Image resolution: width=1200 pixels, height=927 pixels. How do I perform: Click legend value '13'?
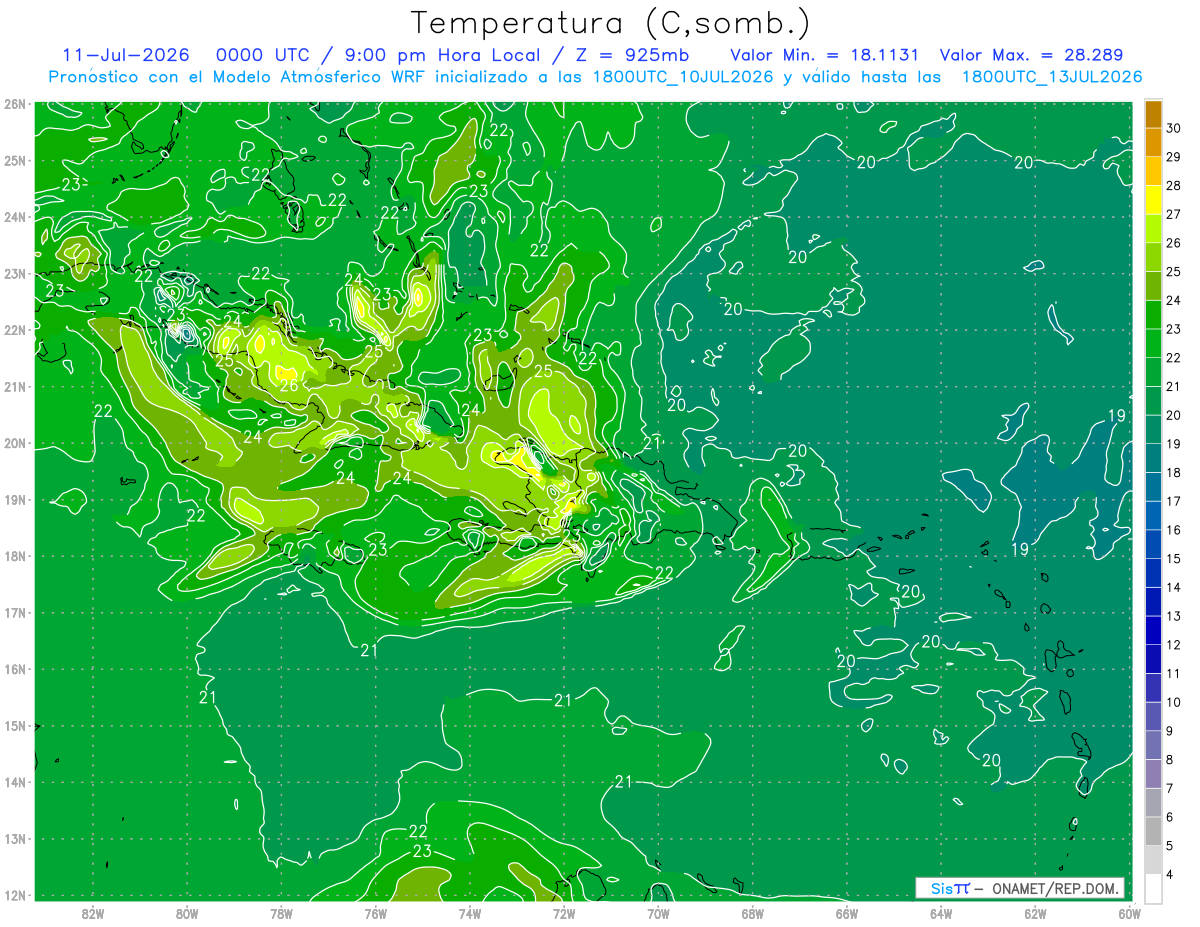[x=1175, y=617]
